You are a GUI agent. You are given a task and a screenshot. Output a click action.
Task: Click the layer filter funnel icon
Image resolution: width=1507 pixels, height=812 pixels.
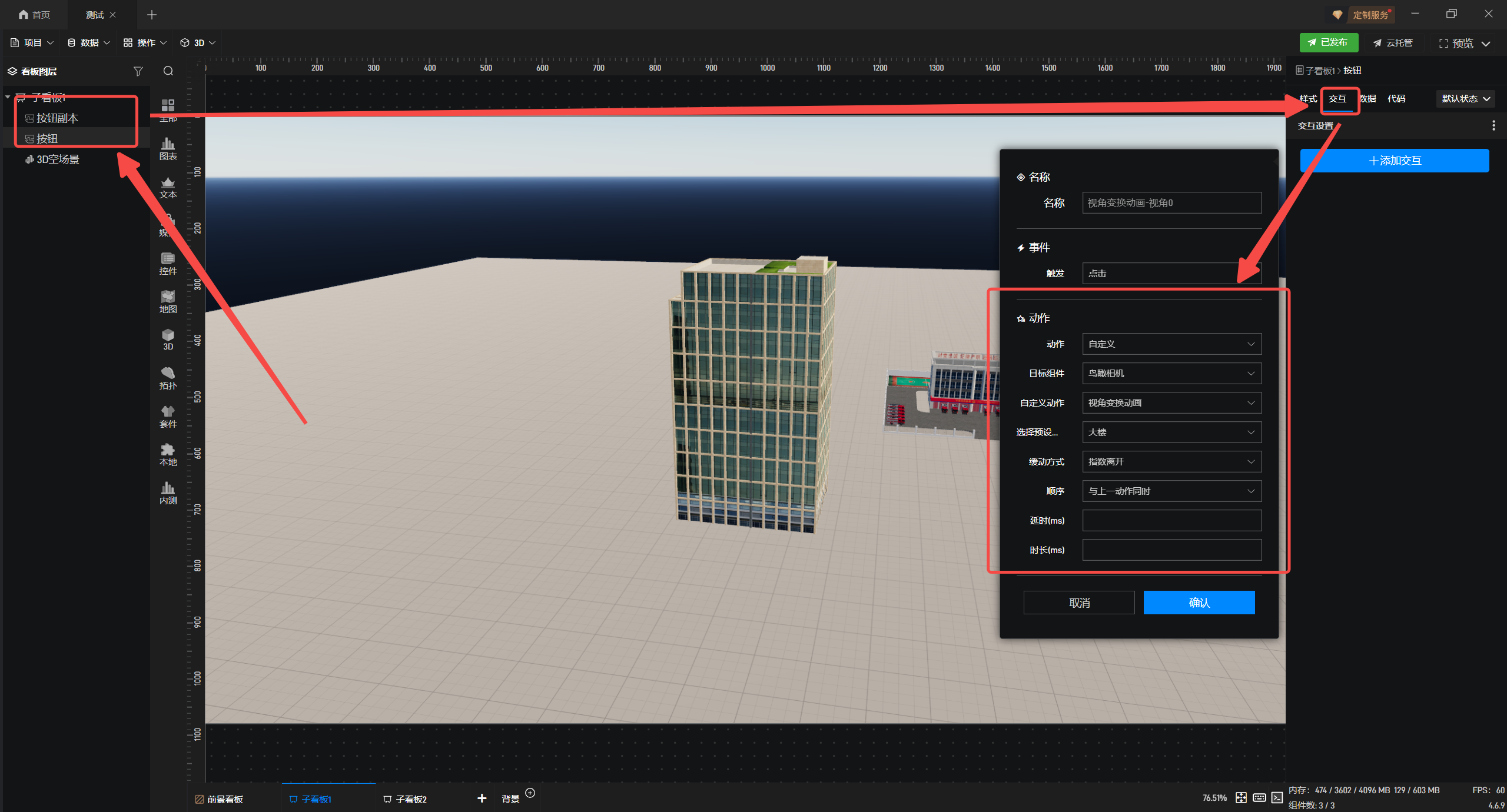[x=138, y=71]
